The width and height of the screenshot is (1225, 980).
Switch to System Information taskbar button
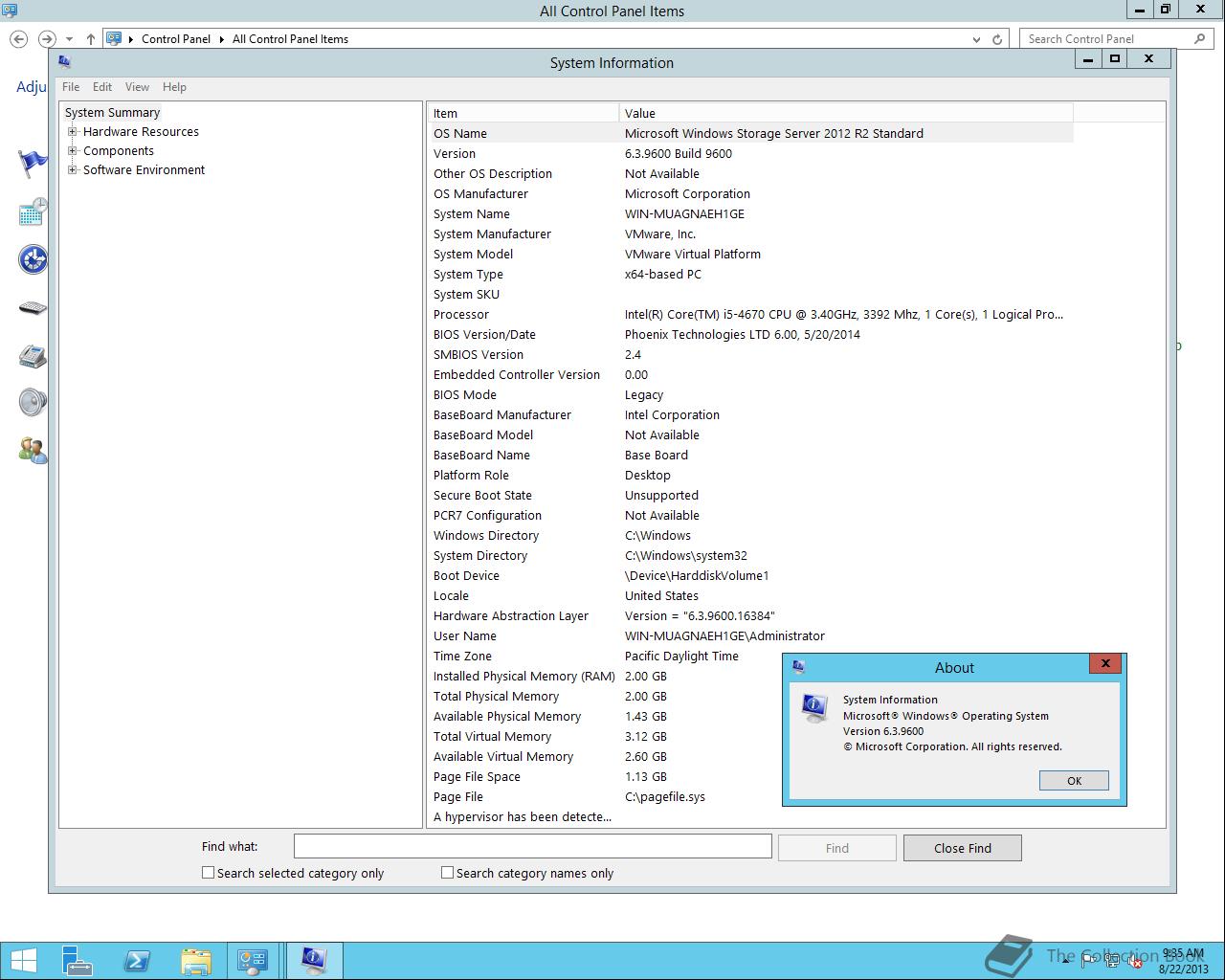coord(313,961)
